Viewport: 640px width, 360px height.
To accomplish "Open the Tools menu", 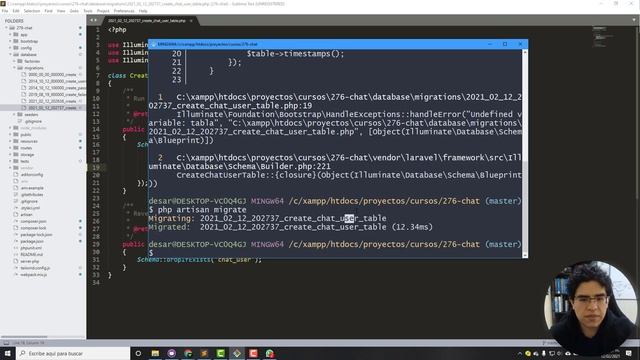I will click(88, 11).
